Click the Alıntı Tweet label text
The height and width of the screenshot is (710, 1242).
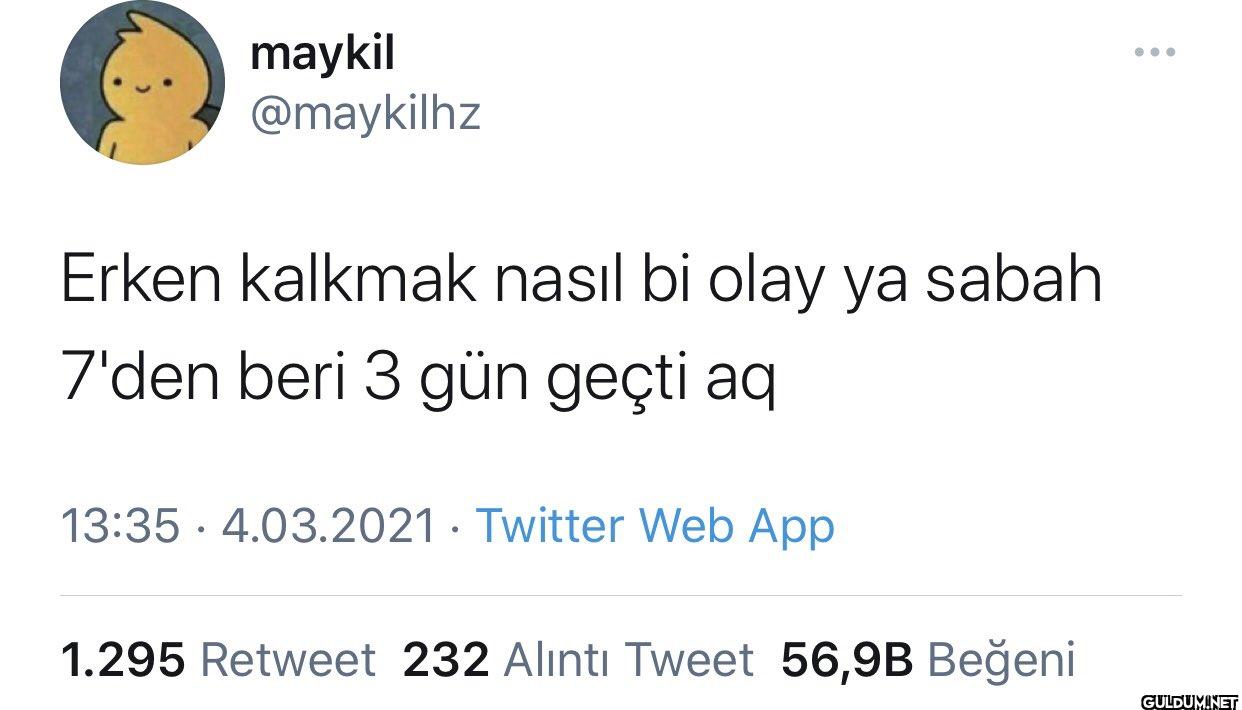[629, 660]
